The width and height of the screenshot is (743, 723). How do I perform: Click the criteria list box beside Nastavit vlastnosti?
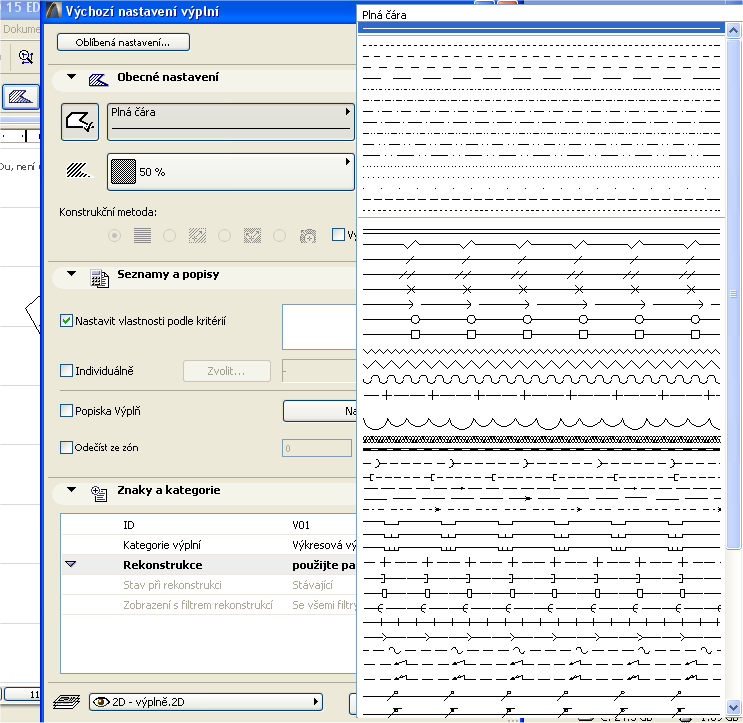click(319, 327)
